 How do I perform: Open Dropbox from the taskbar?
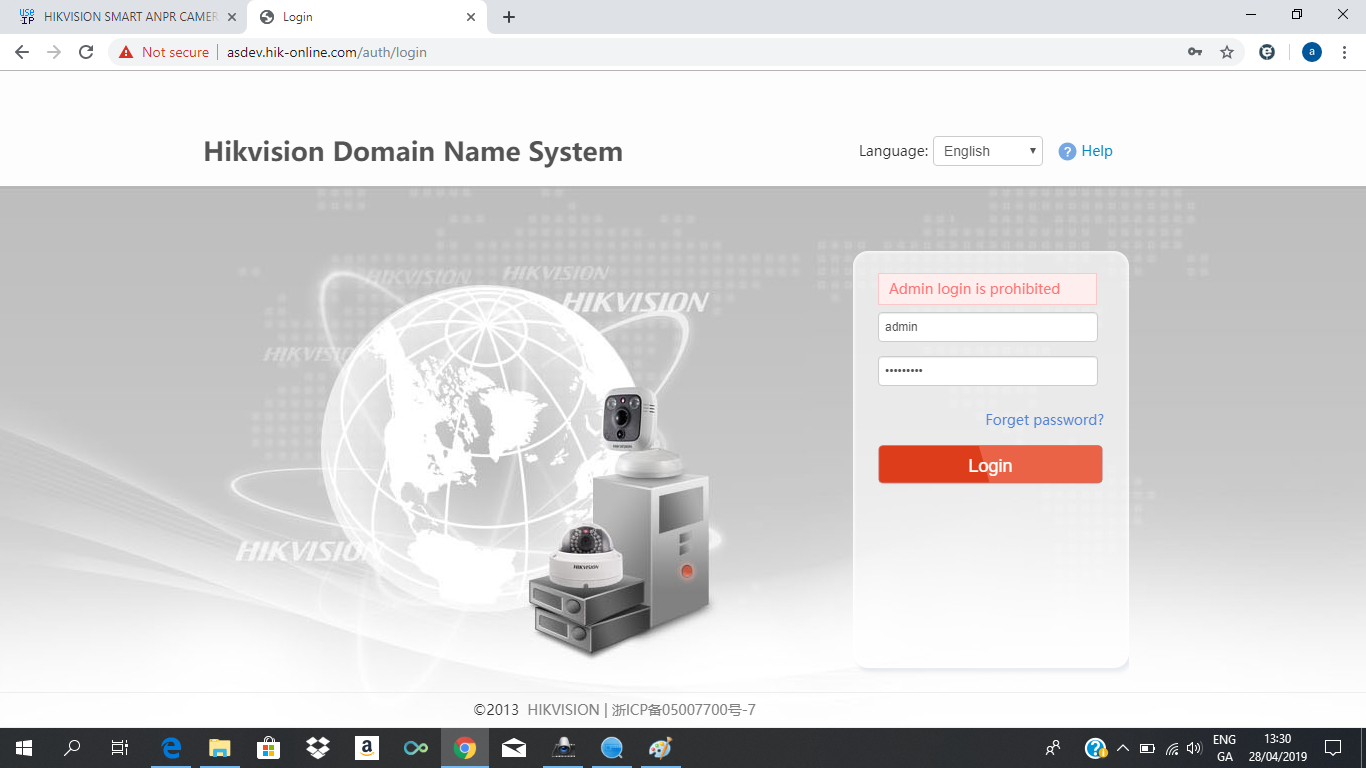pyautogui.click(x=318, y=748)
